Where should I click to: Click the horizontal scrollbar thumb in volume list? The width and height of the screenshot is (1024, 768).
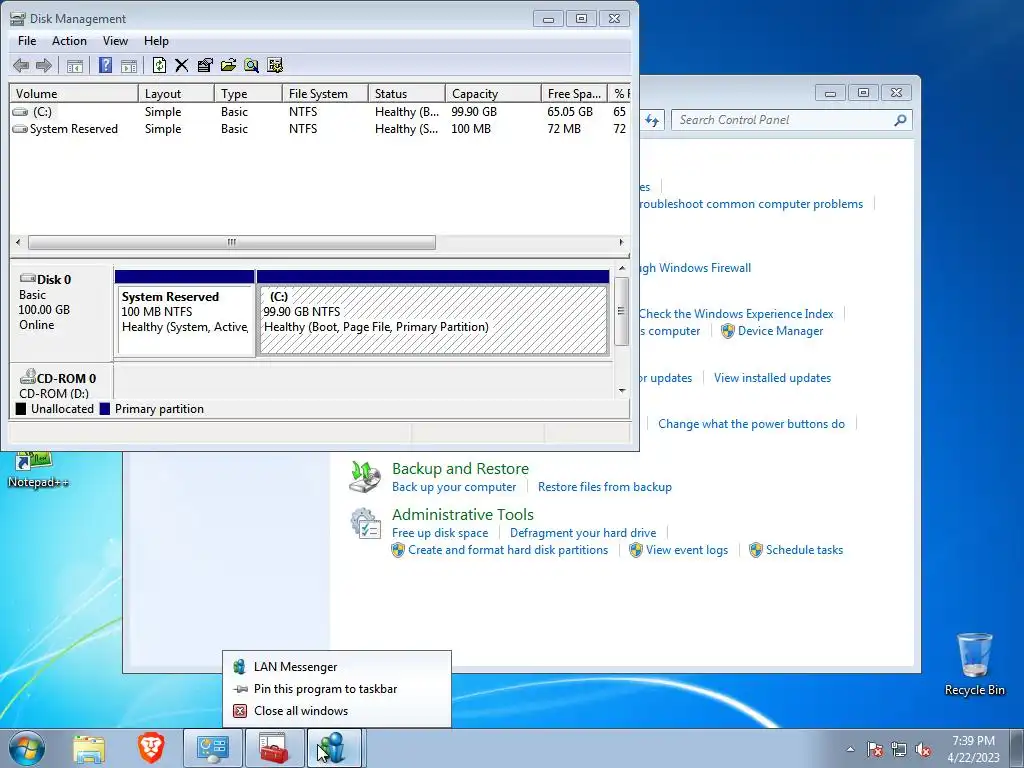(232, 242)
